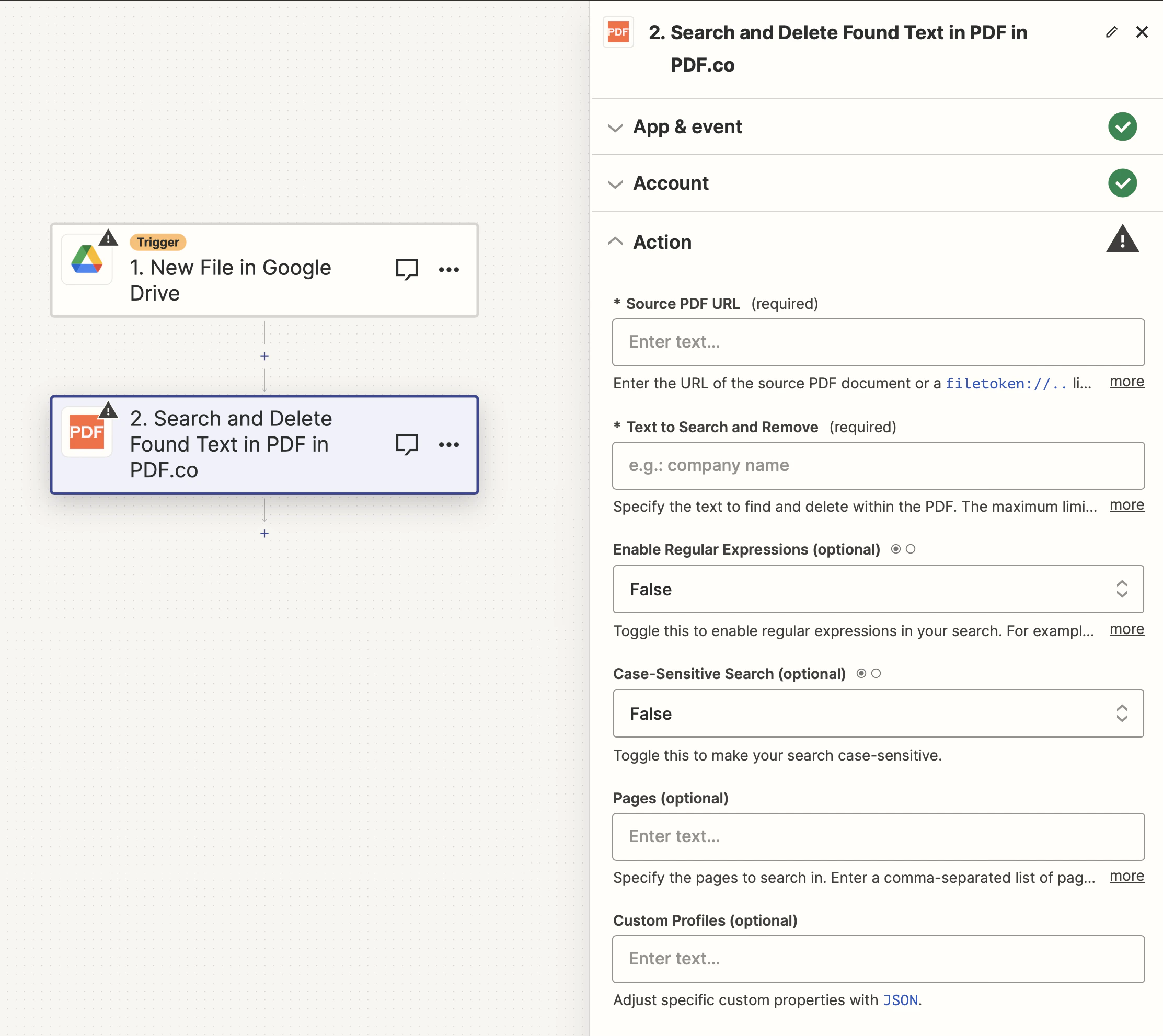Select first radio for Enable Regular Expressions
Image resolution: width=1163 pixels, height=1036 pixels.
tap(895, 549)
